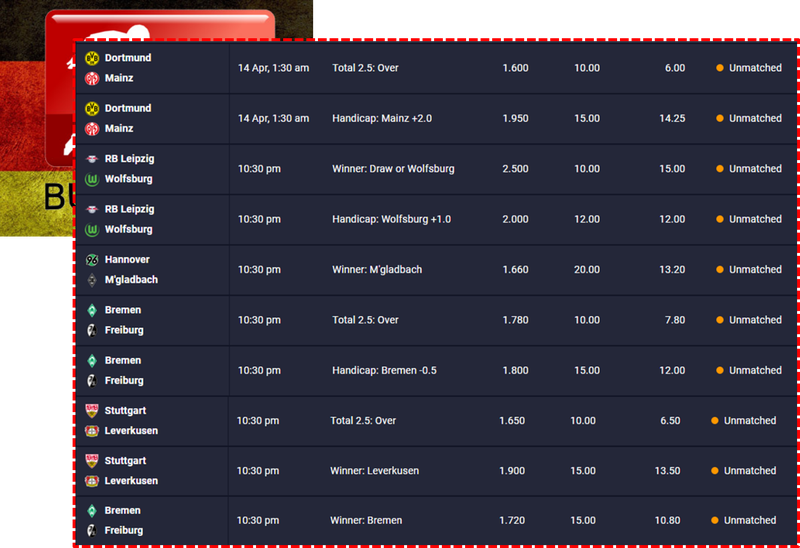The image size is (800, 548).
Task: Click 'Unmatched' label in Handicap: Wolfsburg +1.0 row
Action: pos(755,219)
